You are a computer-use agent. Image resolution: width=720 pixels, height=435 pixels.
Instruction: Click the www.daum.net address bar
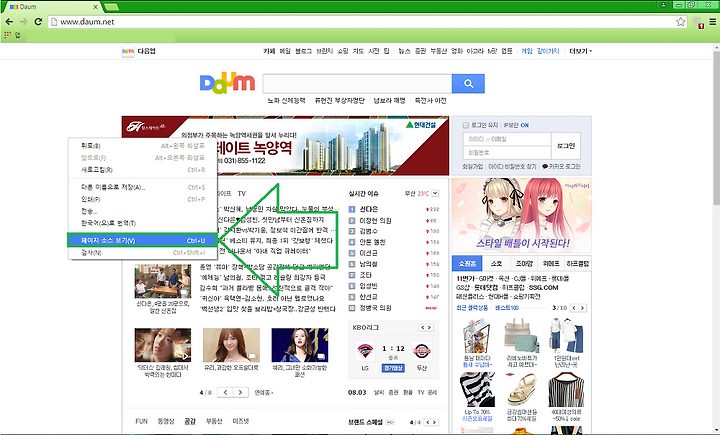tap(363, 22)
